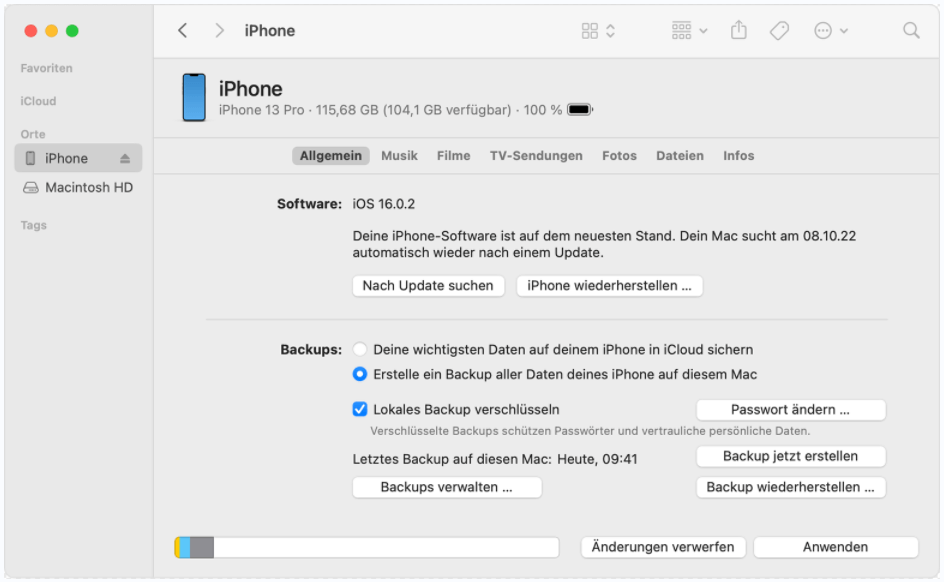Viewport: 944px width, 582px height.
Task: Open the more actions ellipsis menu
Action: click(x=831, y=31)
